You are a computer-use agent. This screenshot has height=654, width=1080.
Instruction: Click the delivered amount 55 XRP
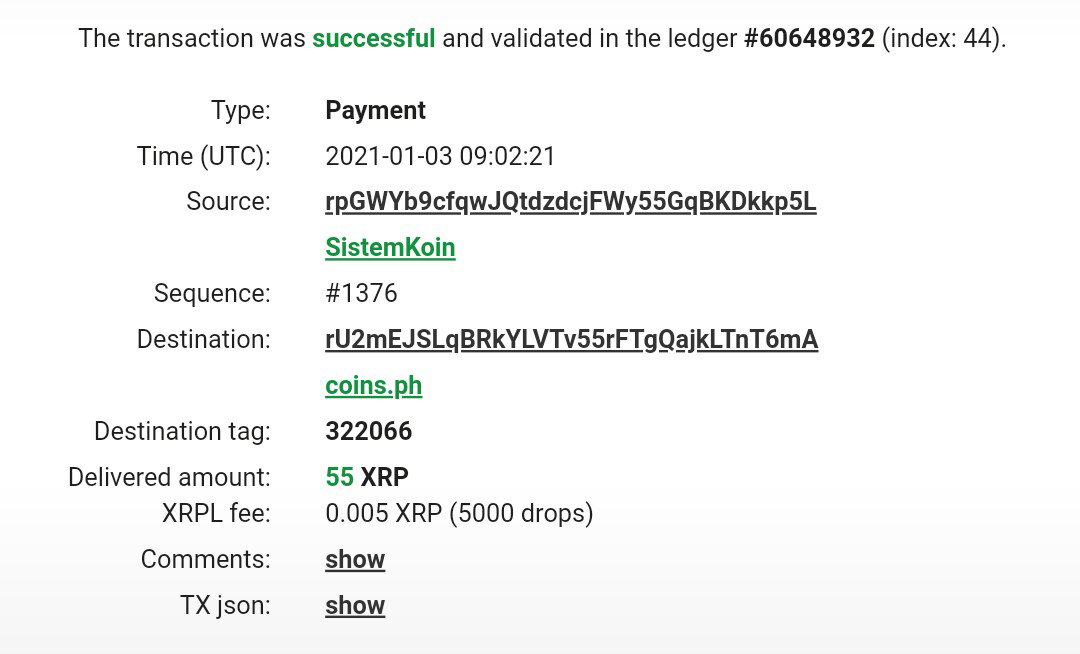[x=367, y=476]
